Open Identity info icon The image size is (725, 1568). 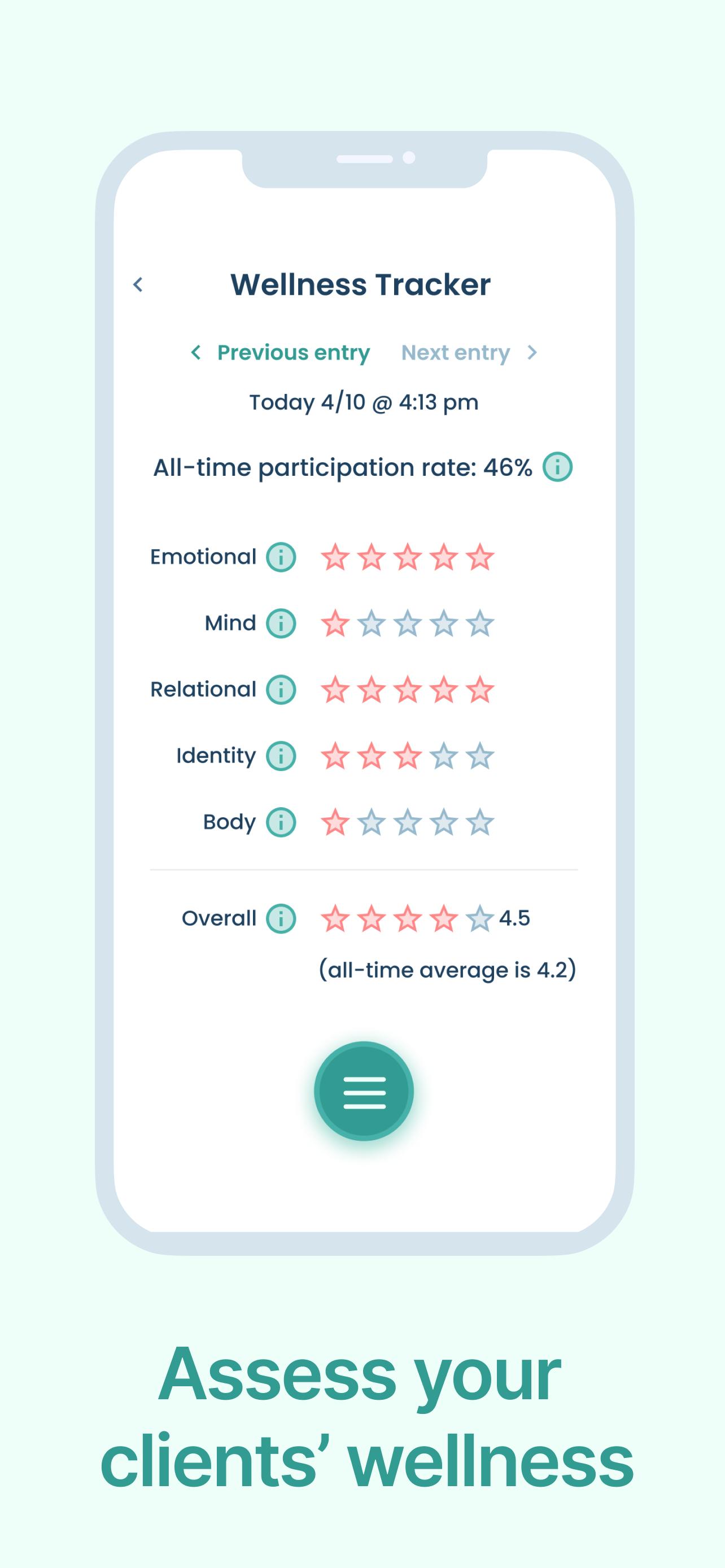click(281, 755)
